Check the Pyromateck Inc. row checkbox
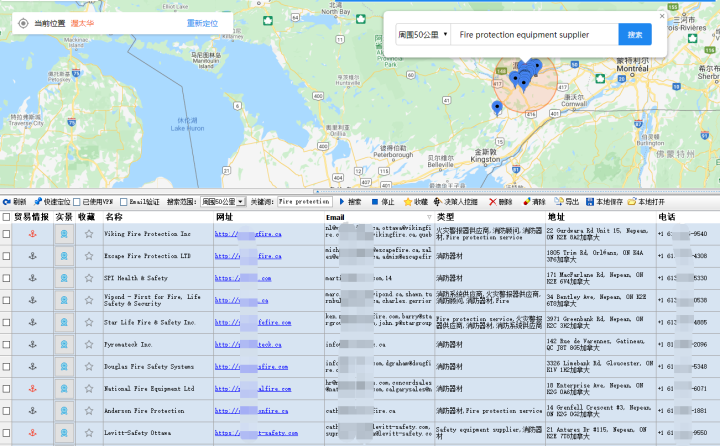The width and height of the screenshot is (720, 446). point(6,344)
